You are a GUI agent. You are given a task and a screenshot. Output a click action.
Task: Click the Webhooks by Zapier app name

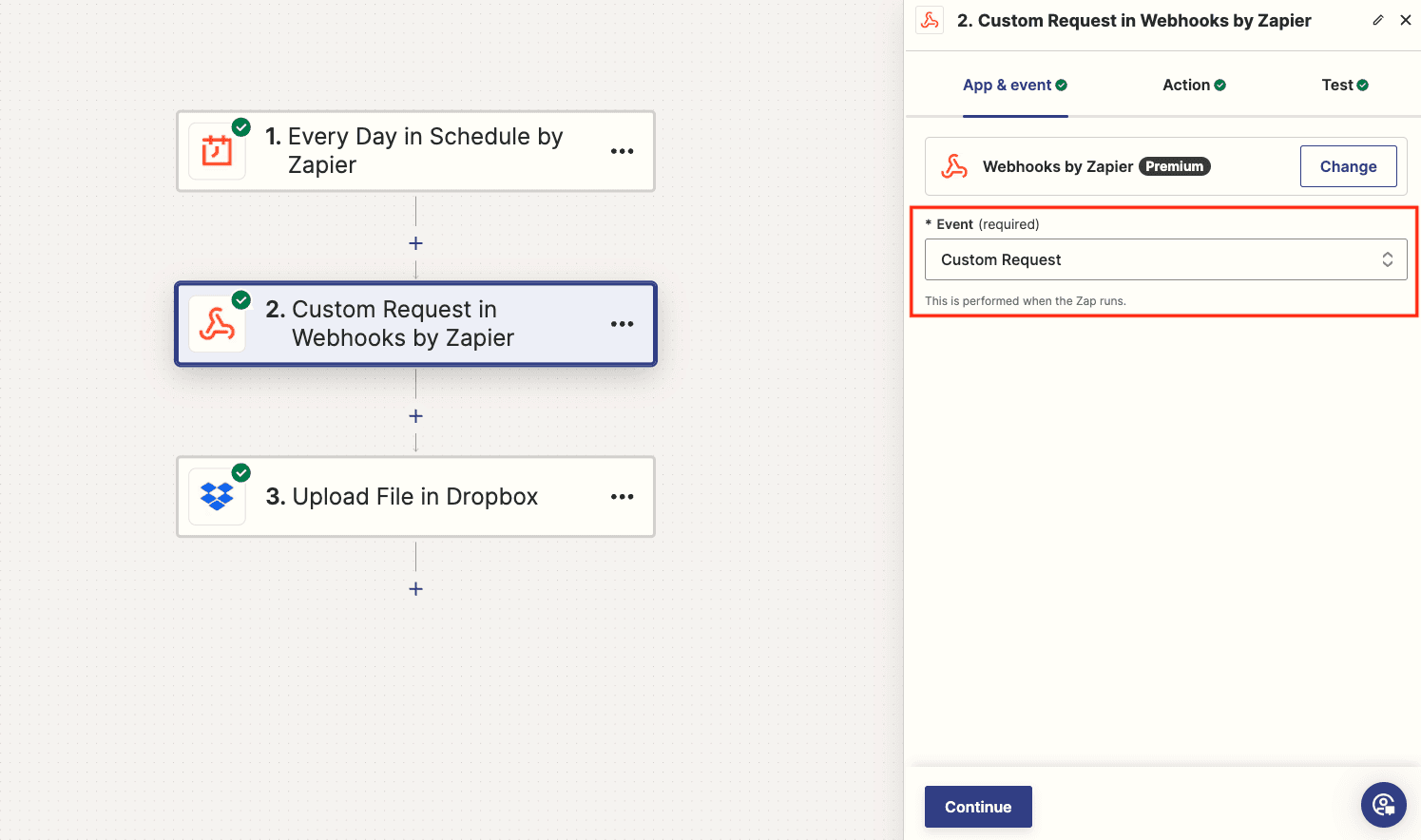click(x=1058, y=166)
